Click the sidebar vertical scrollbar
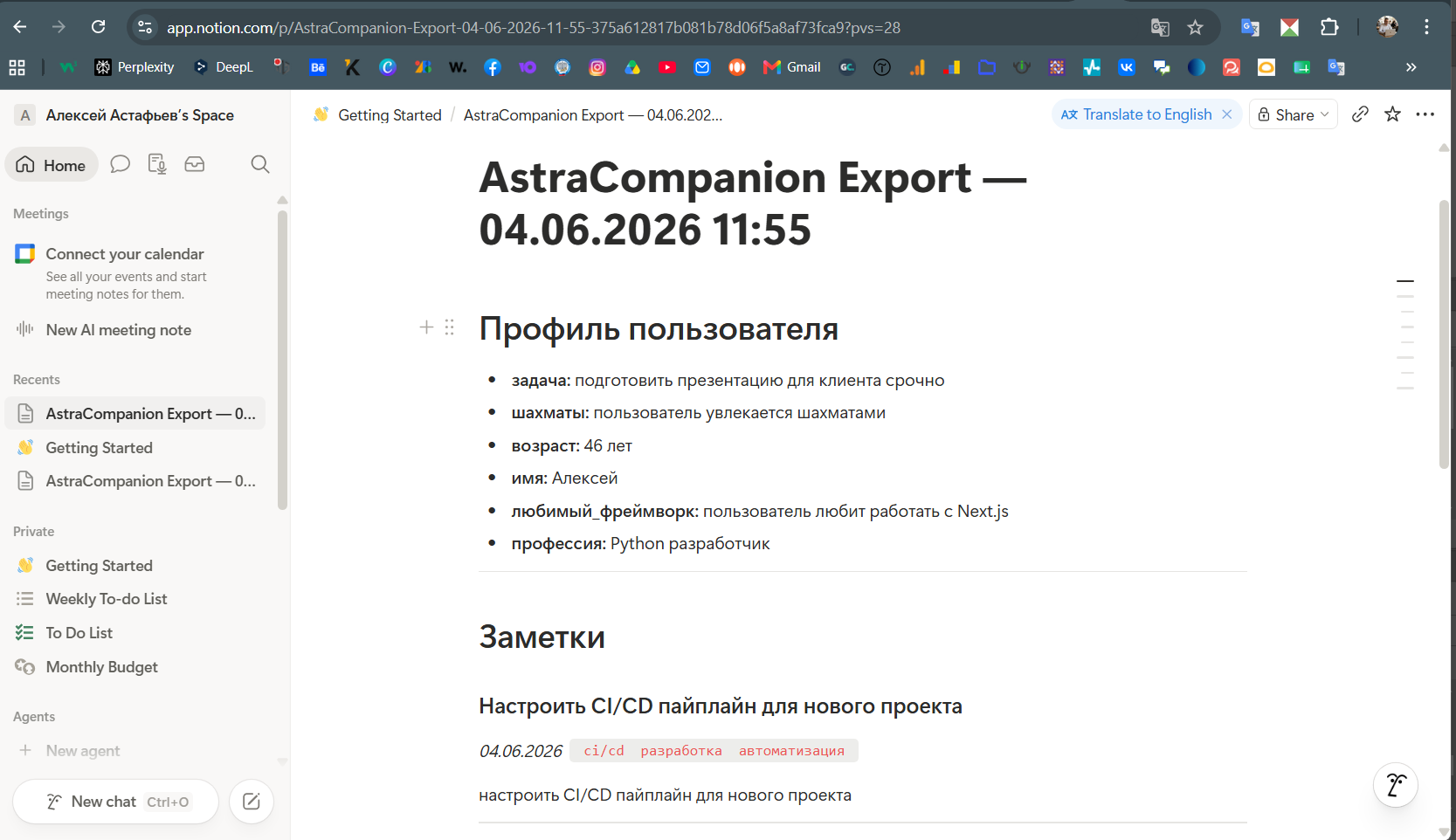Screen dimensions: 1456x840 coord(282,358)
